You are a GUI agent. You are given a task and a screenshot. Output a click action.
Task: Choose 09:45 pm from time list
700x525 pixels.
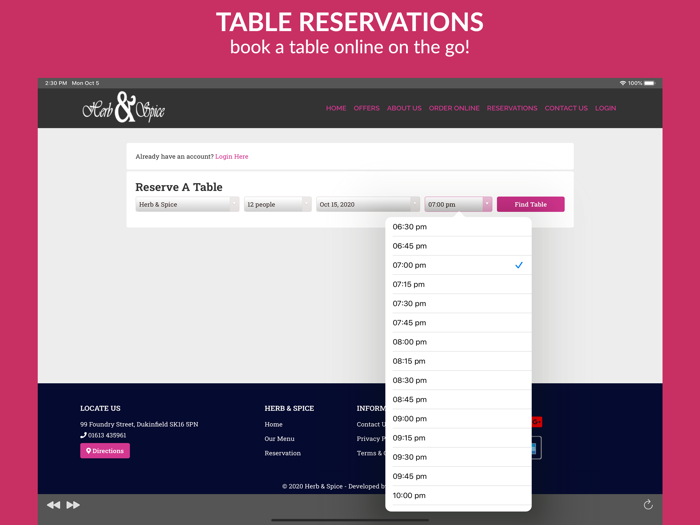pyautogui.click(x=458, y=476)
